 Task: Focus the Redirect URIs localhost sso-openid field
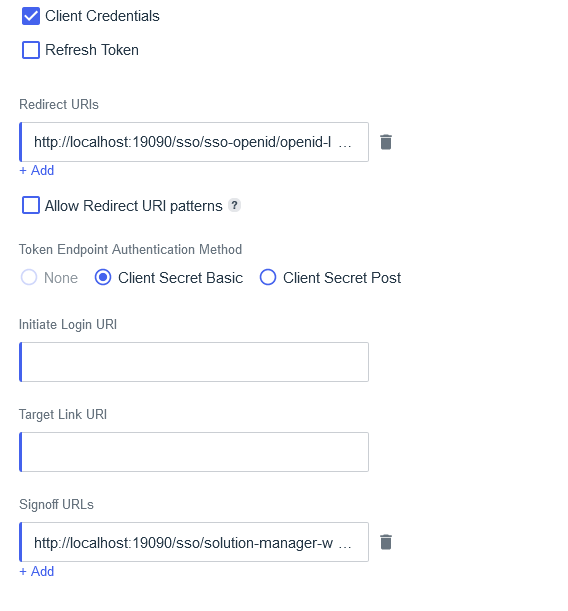(x=194, y=142)
